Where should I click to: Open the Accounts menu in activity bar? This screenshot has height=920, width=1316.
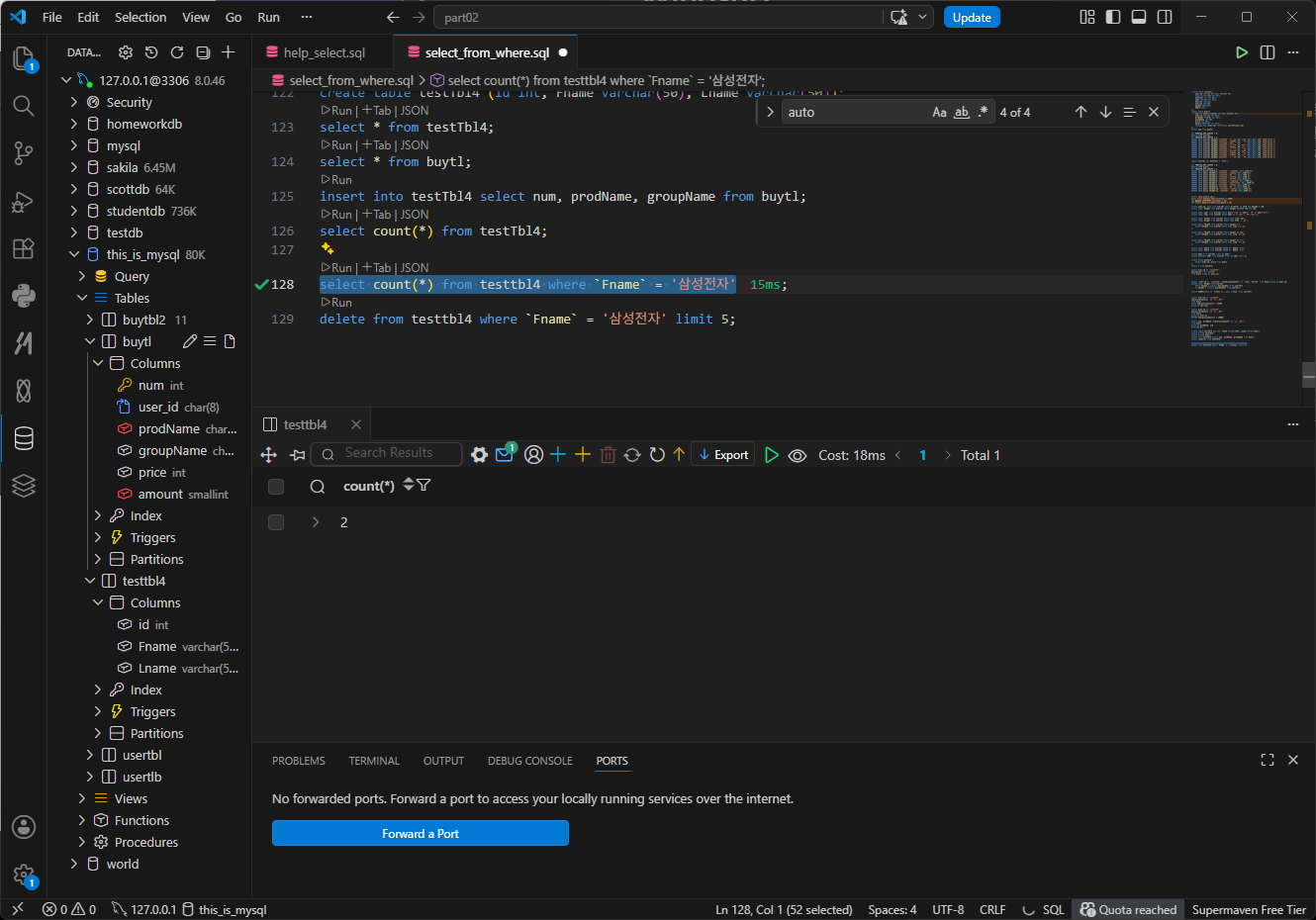(24, 827)
